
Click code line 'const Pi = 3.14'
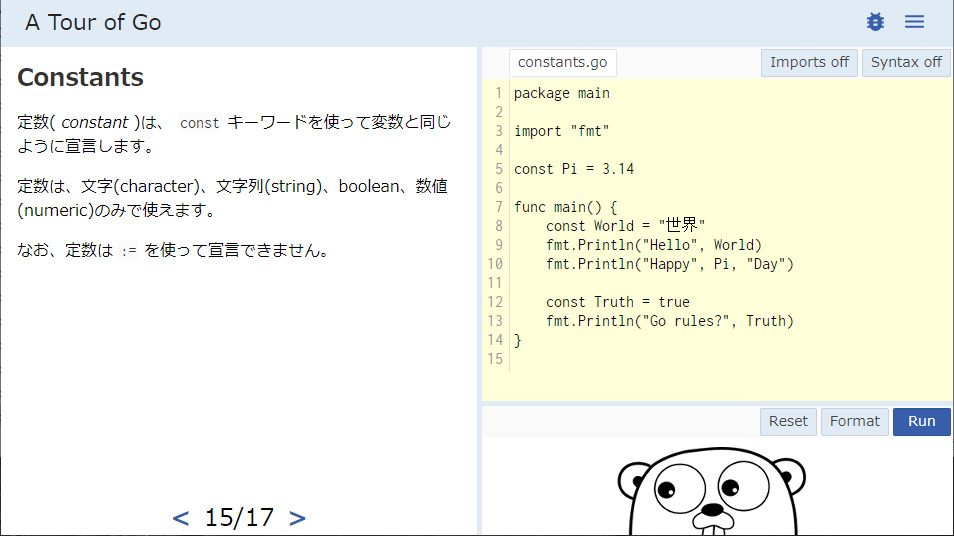click(x=574, y=169)
